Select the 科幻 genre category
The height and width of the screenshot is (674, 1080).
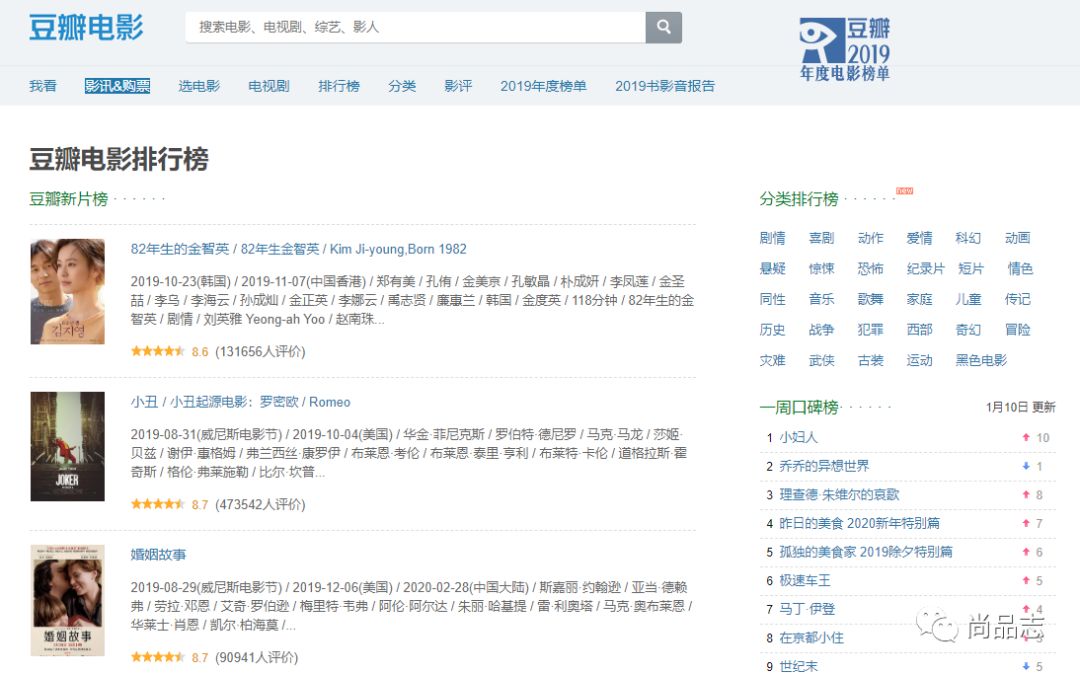point(968,238)
